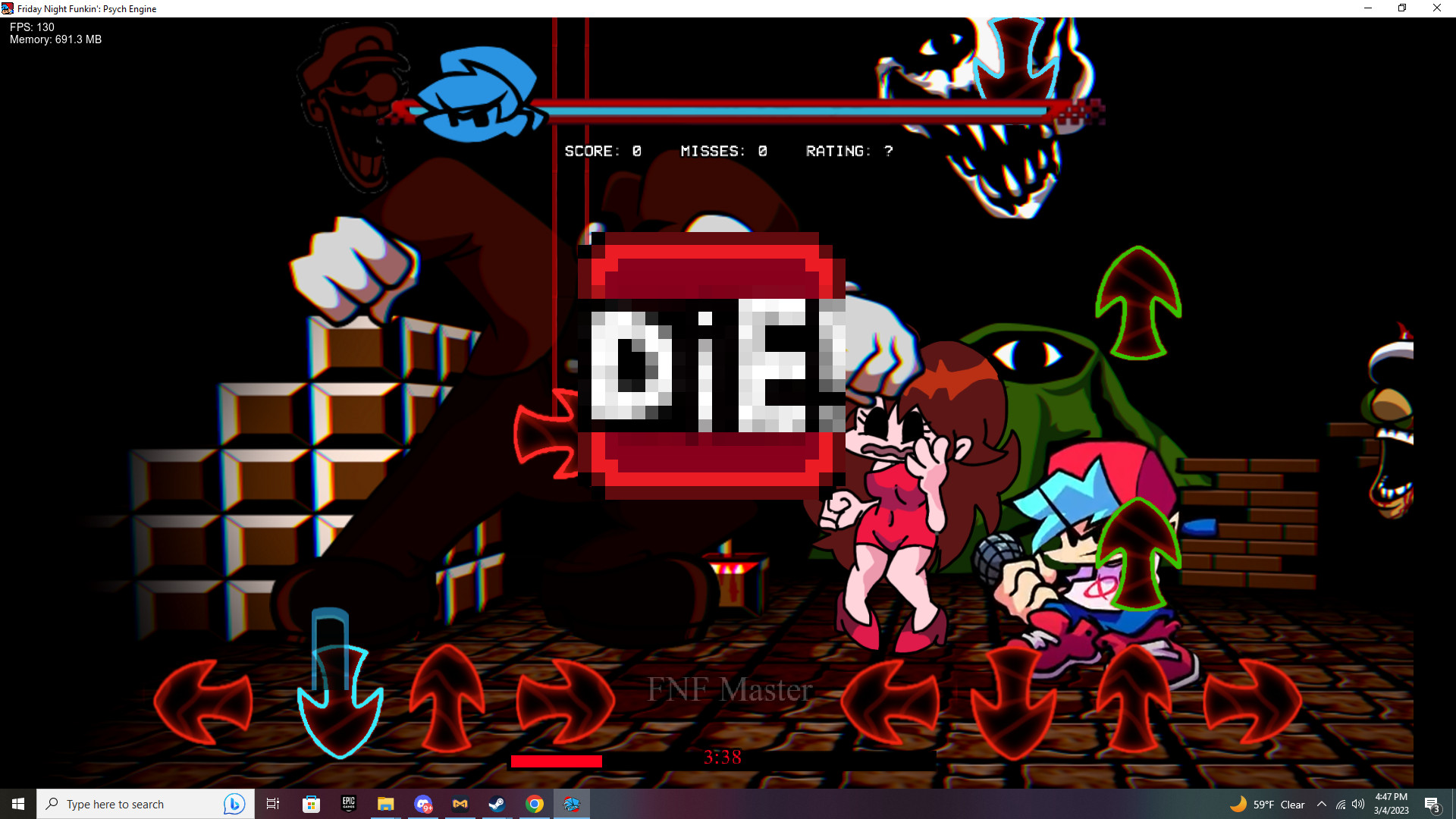This screenshot has width=1456, height=819.
Task: Click the Wi-Fi icon in the system tray
Action: (1340, 805)
